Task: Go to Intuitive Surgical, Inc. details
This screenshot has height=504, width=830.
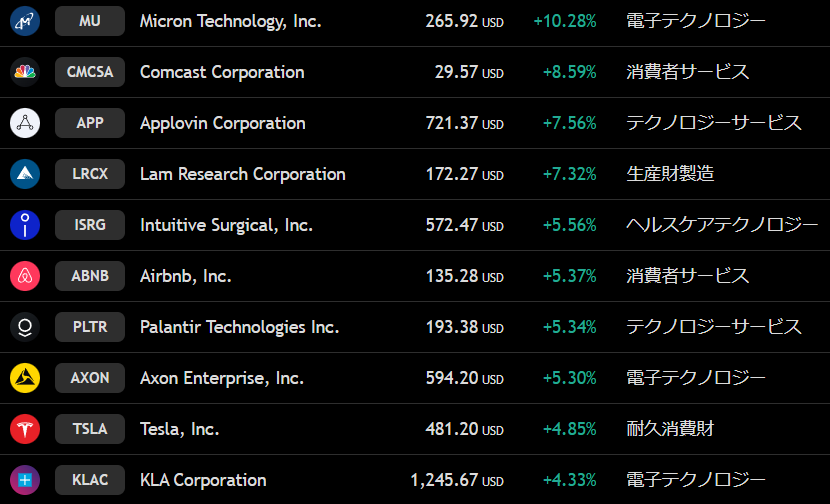Action: pos(226,225)
